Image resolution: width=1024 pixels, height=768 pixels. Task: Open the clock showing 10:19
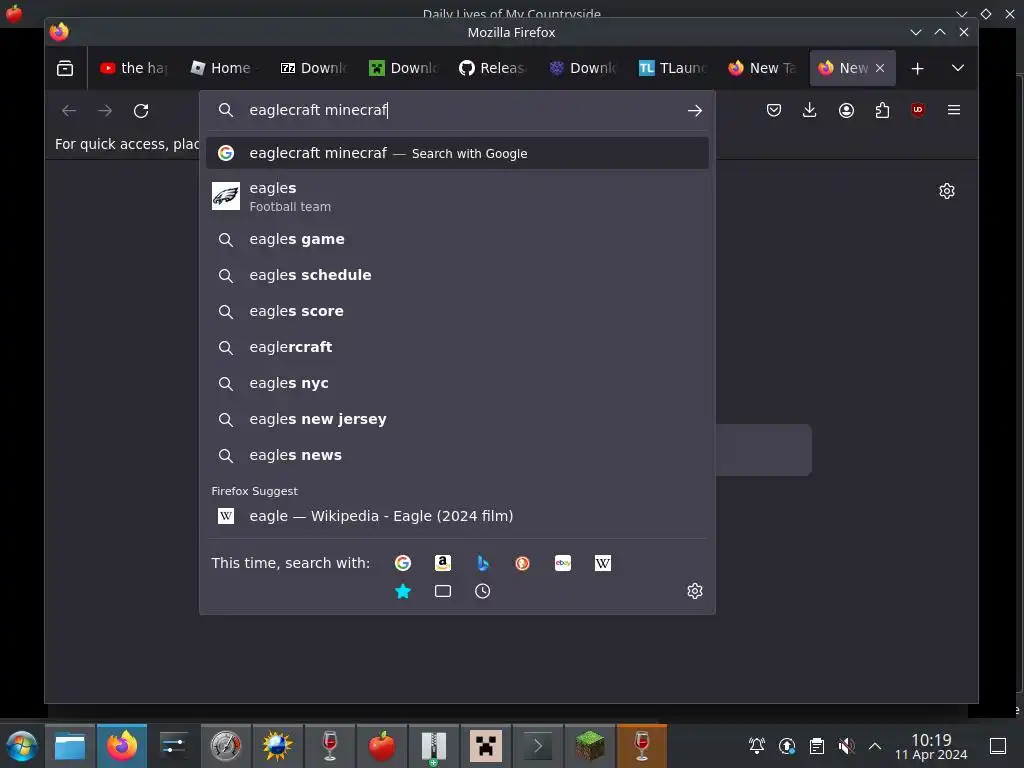[x=931, y=746]
